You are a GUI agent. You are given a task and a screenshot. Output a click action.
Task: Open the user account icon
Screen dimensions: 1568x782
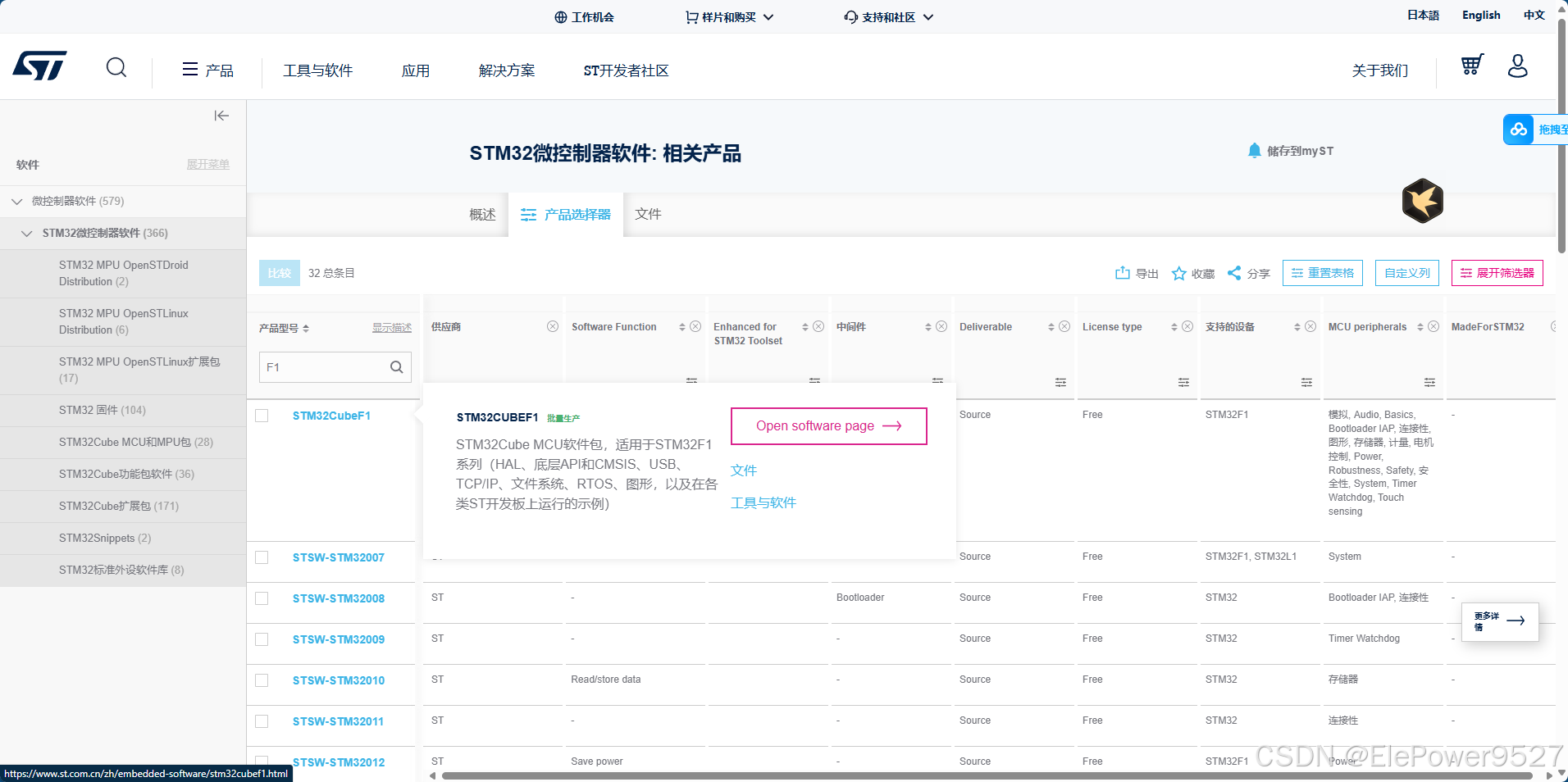tap(1518, 66)
